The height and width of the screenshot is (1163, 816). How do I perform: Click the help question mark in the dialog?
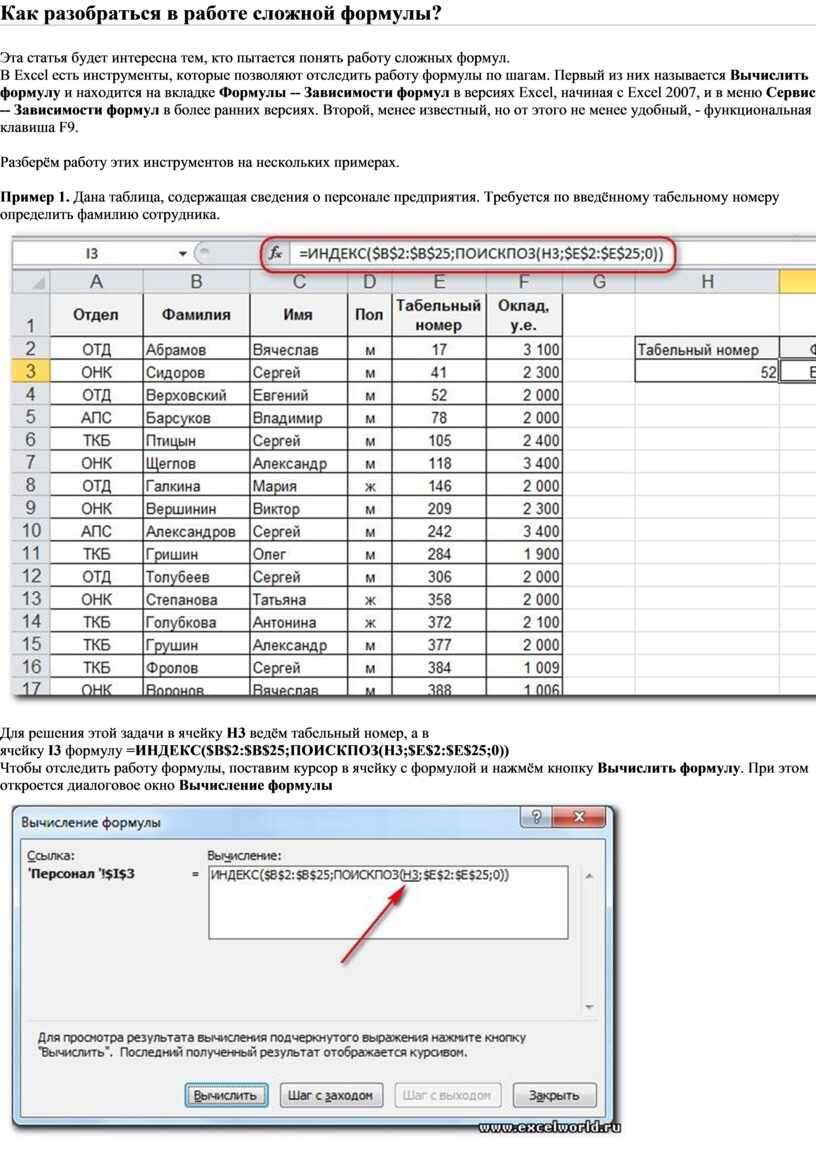(536, 817)
